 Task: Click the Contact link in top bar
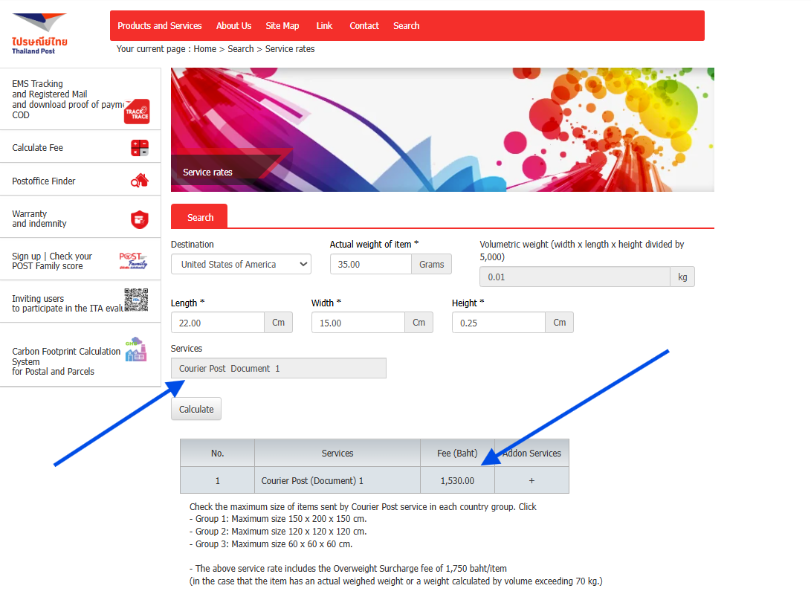coord(364,26)
